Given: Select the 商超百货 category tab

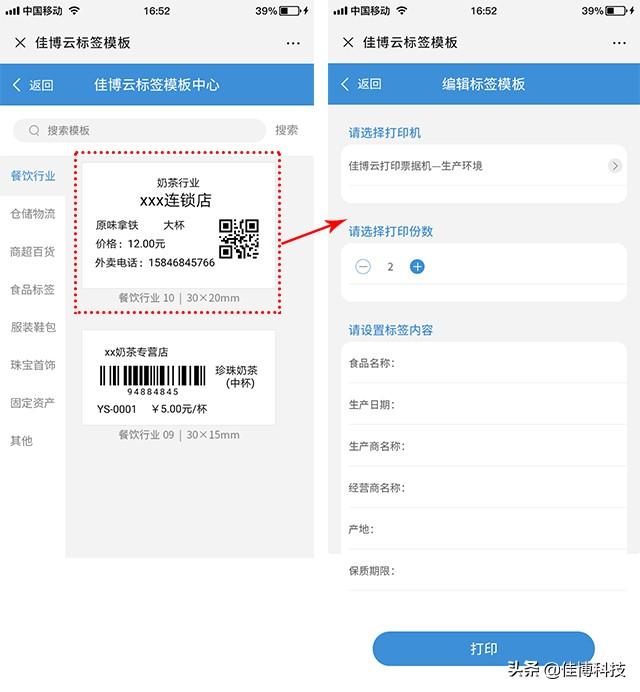Looking at the screenshot, I should 33,252.
